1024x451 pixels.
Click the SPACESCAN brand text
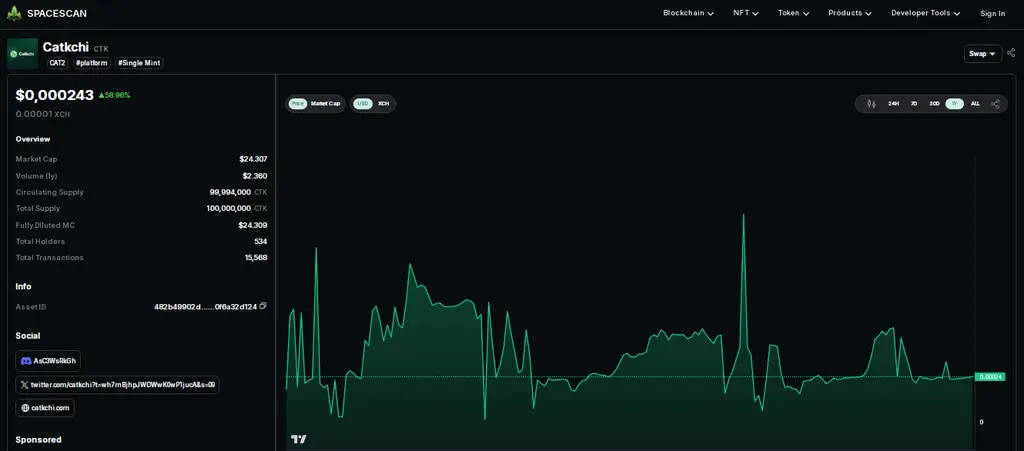point(57,13)
